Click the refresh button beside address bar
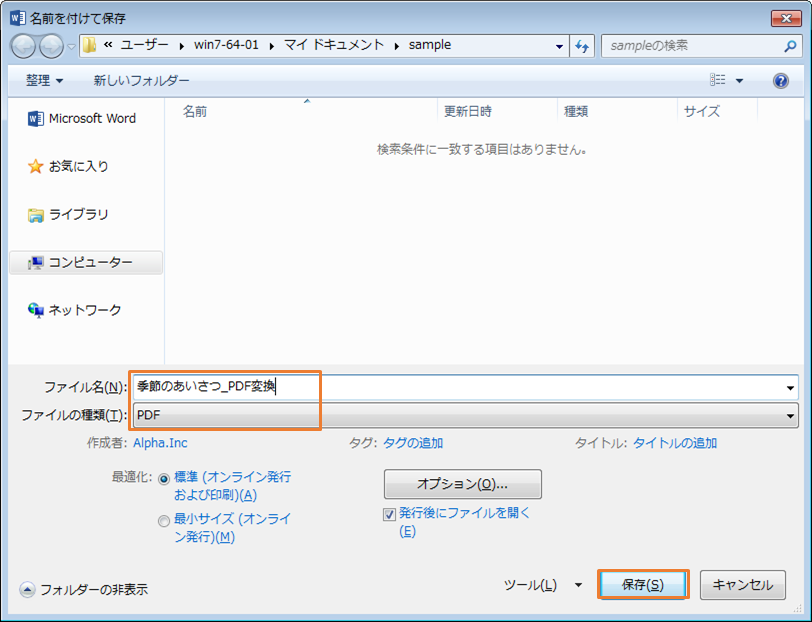812x622 pixels. (582, 46)
